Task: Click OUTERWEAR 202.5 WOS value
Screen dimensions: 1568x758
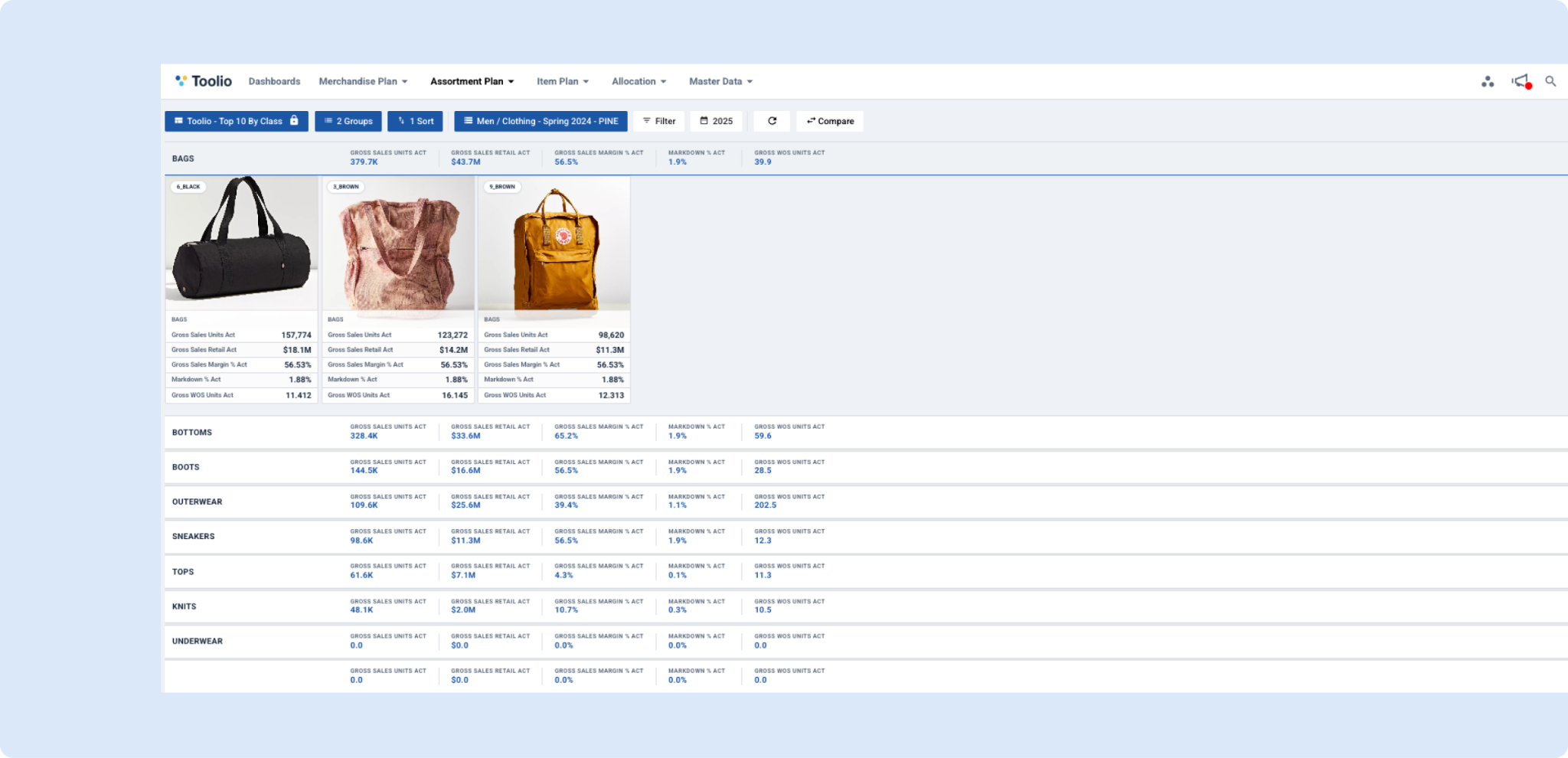Action: (x=766, y=505)
